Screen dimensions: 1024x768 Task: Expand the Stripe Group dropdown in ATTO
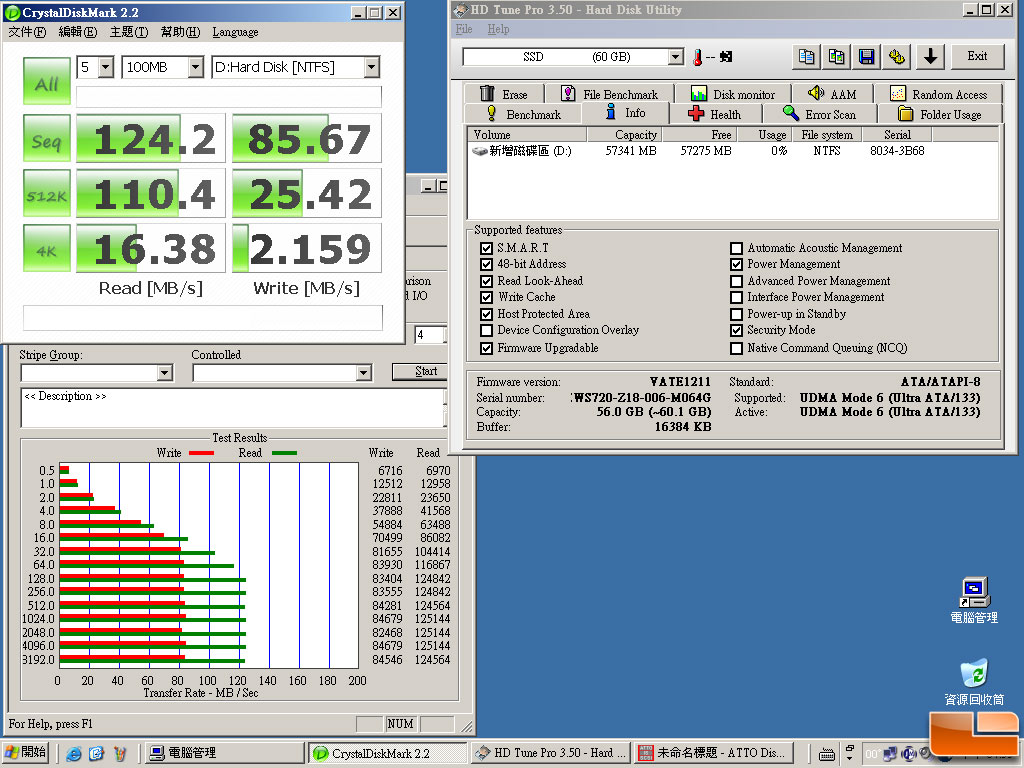(x=165, y=373)
